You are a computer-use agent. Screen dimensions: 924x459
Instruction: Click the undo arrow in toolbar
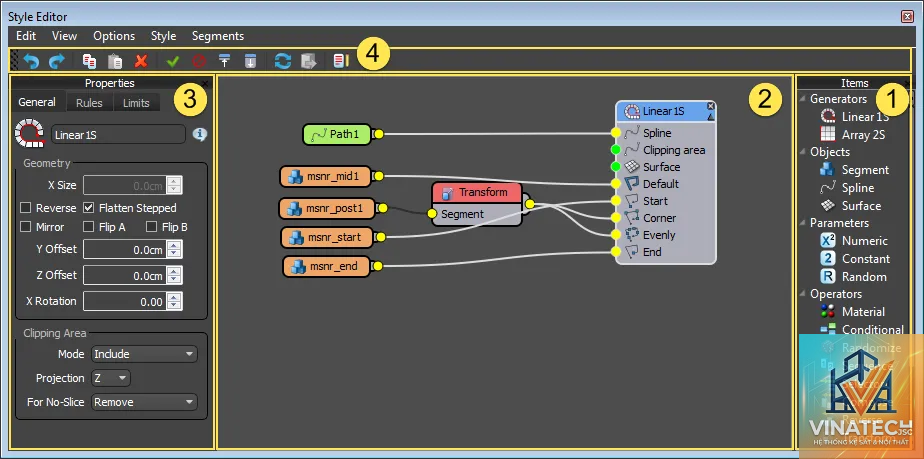31,61
